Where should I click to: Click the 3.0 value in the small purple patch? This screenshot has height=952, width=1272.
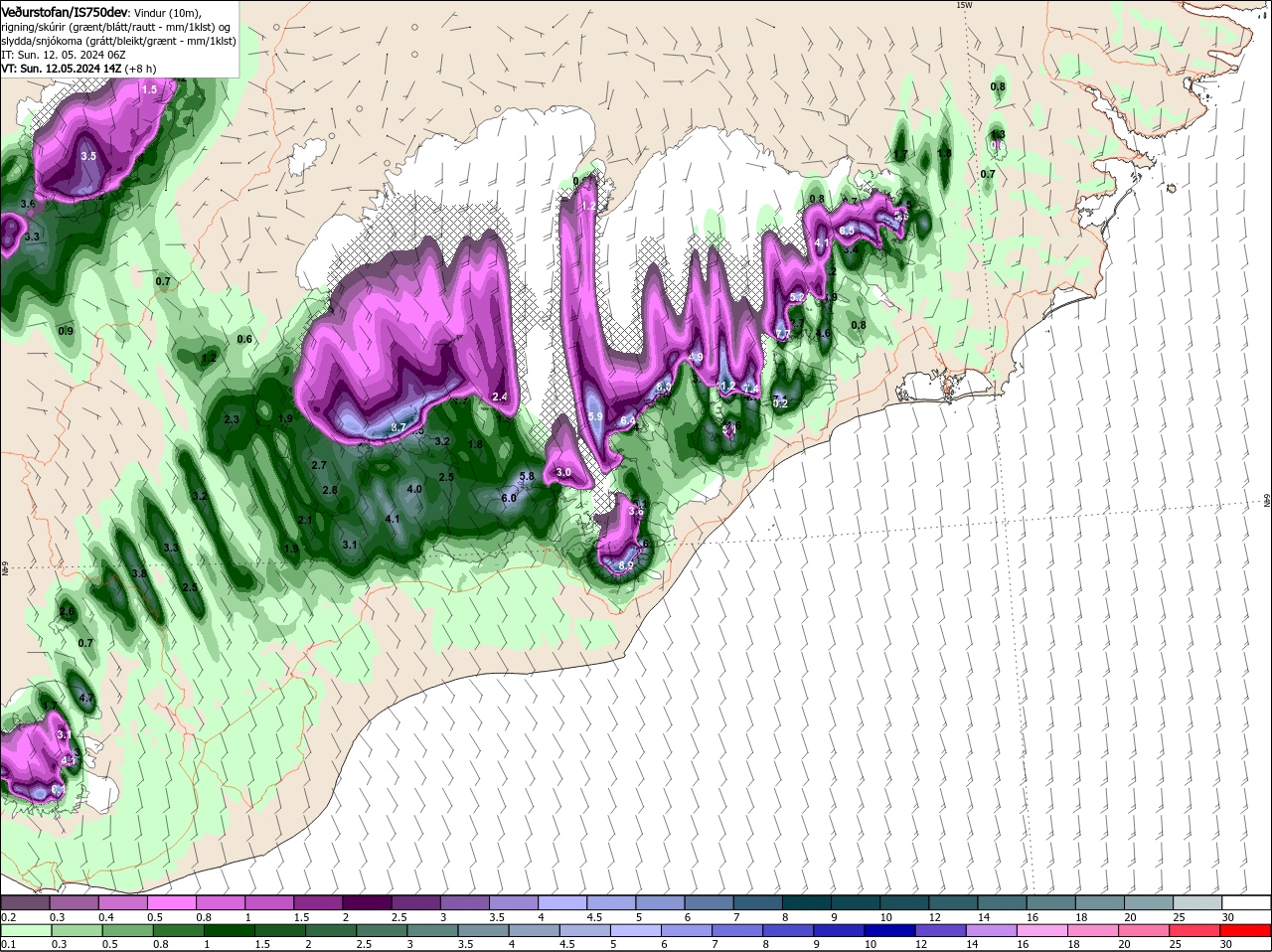pyautogui.click(x=563, y=472)
